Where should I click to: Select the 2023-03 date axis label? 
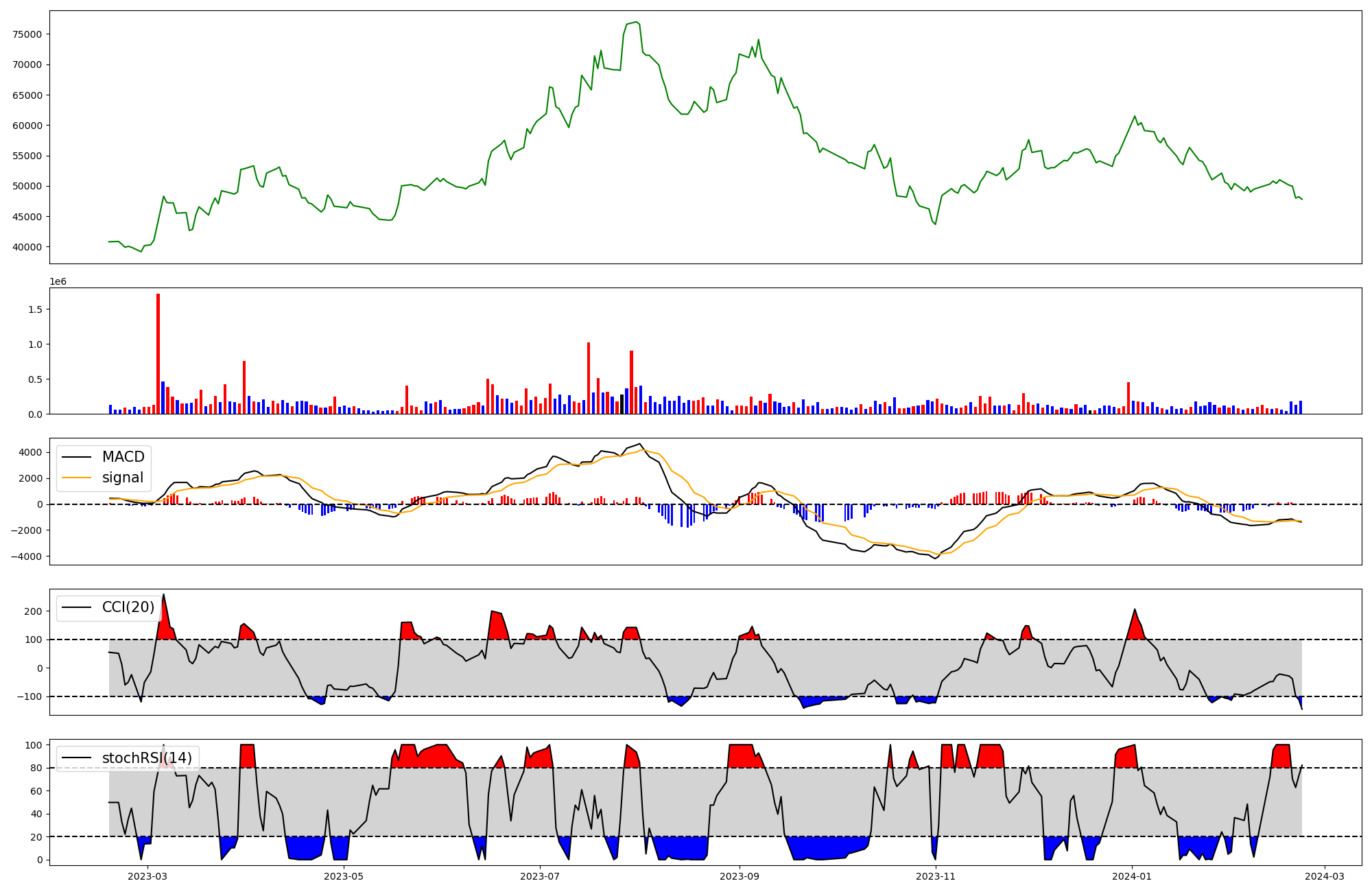coord(147,876)
